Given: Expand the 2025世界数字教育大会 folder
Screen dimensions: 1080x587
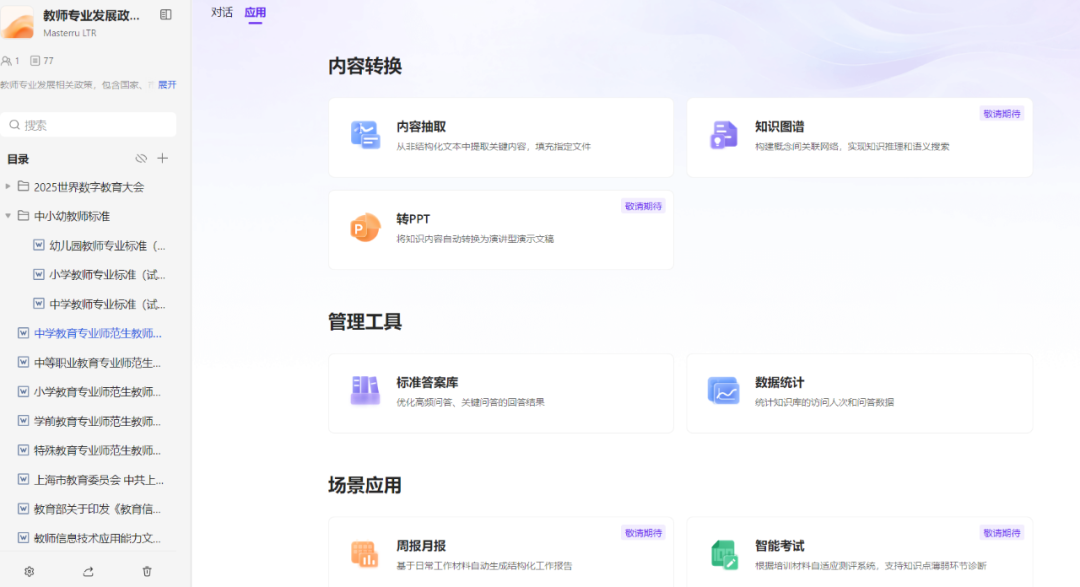Looking at the screenshot, I should [8, 186].
